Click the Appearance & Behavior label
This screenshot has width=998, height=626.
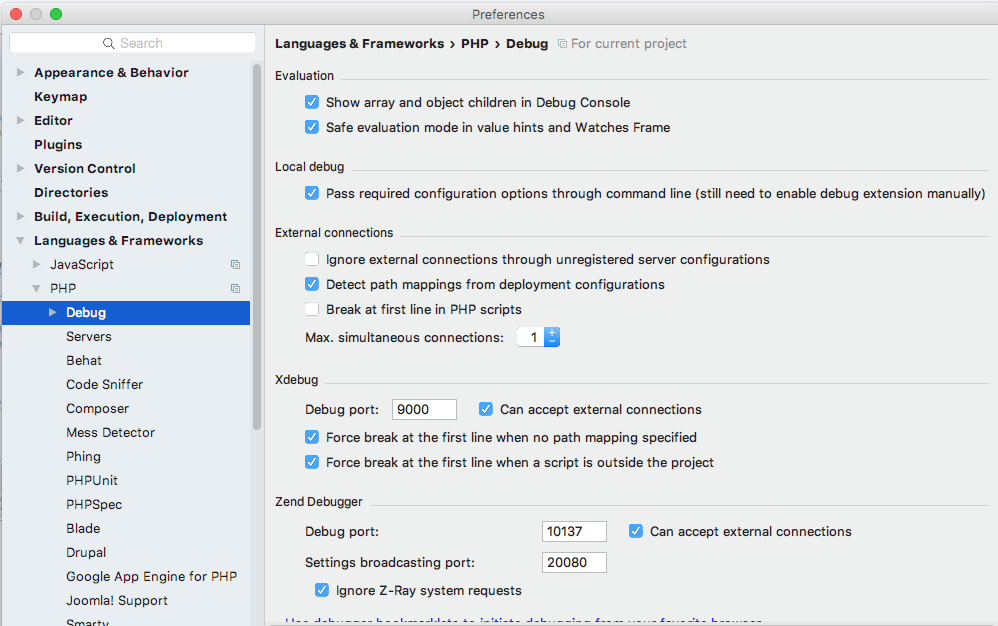(111, 73)
